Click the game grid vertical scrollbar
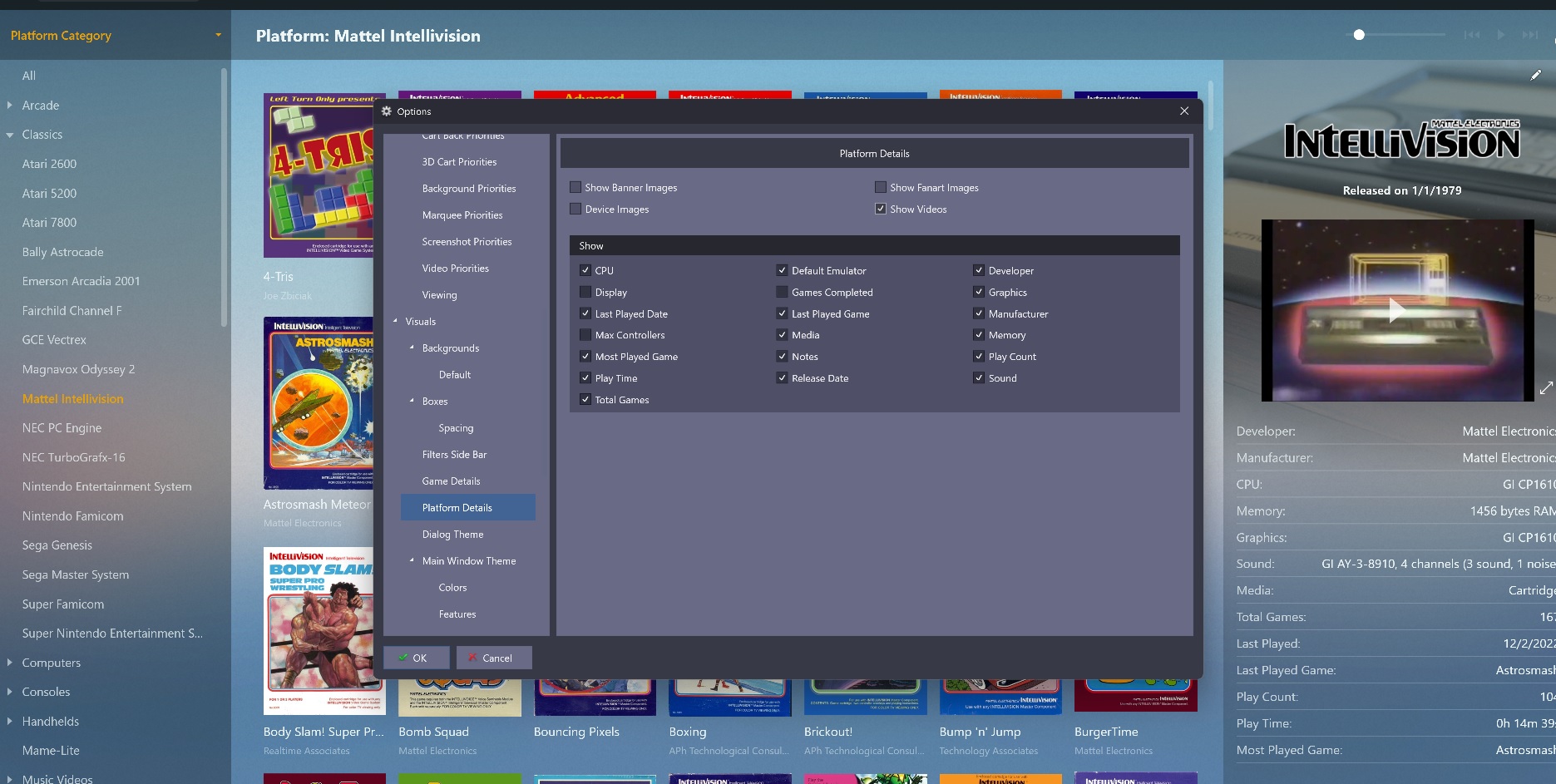The image size is (1556, 784). click(1211, 106)
